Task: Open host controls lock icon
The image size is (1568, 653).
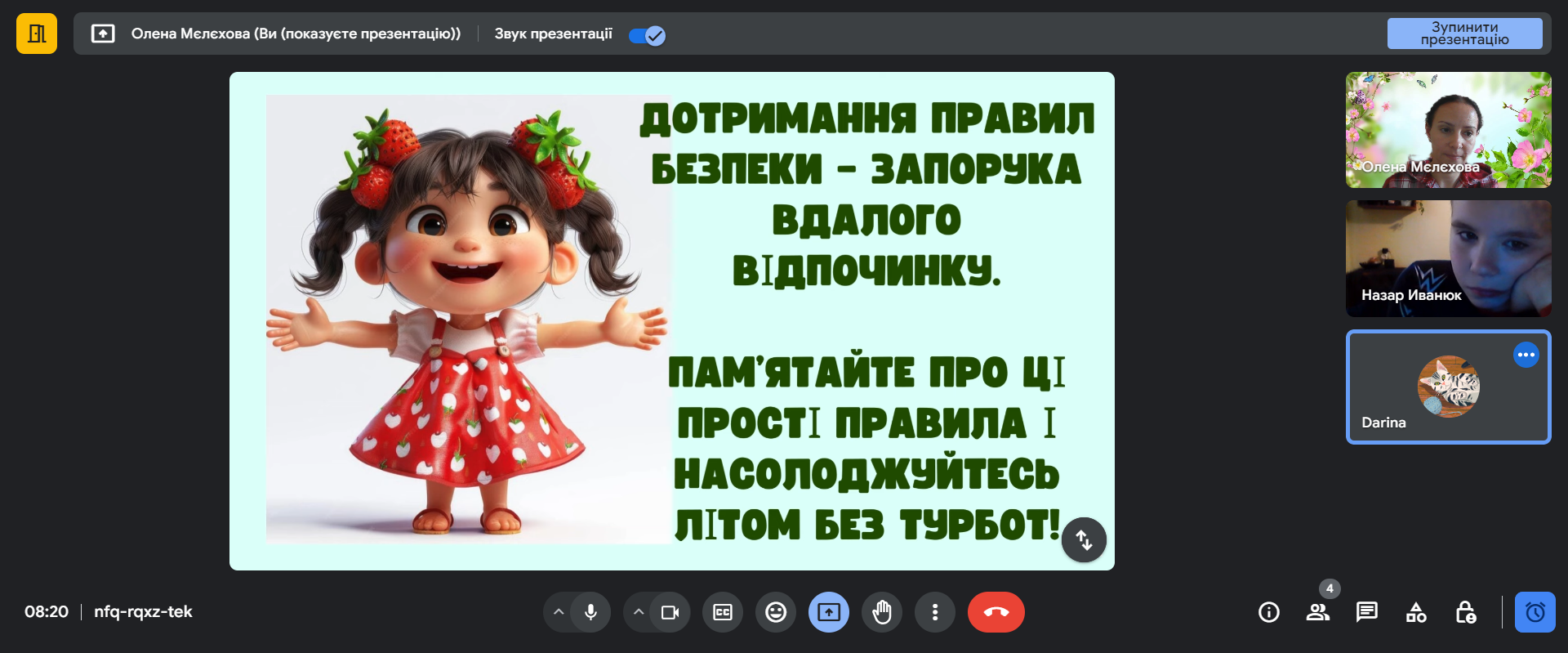Action: point(1466,612)
